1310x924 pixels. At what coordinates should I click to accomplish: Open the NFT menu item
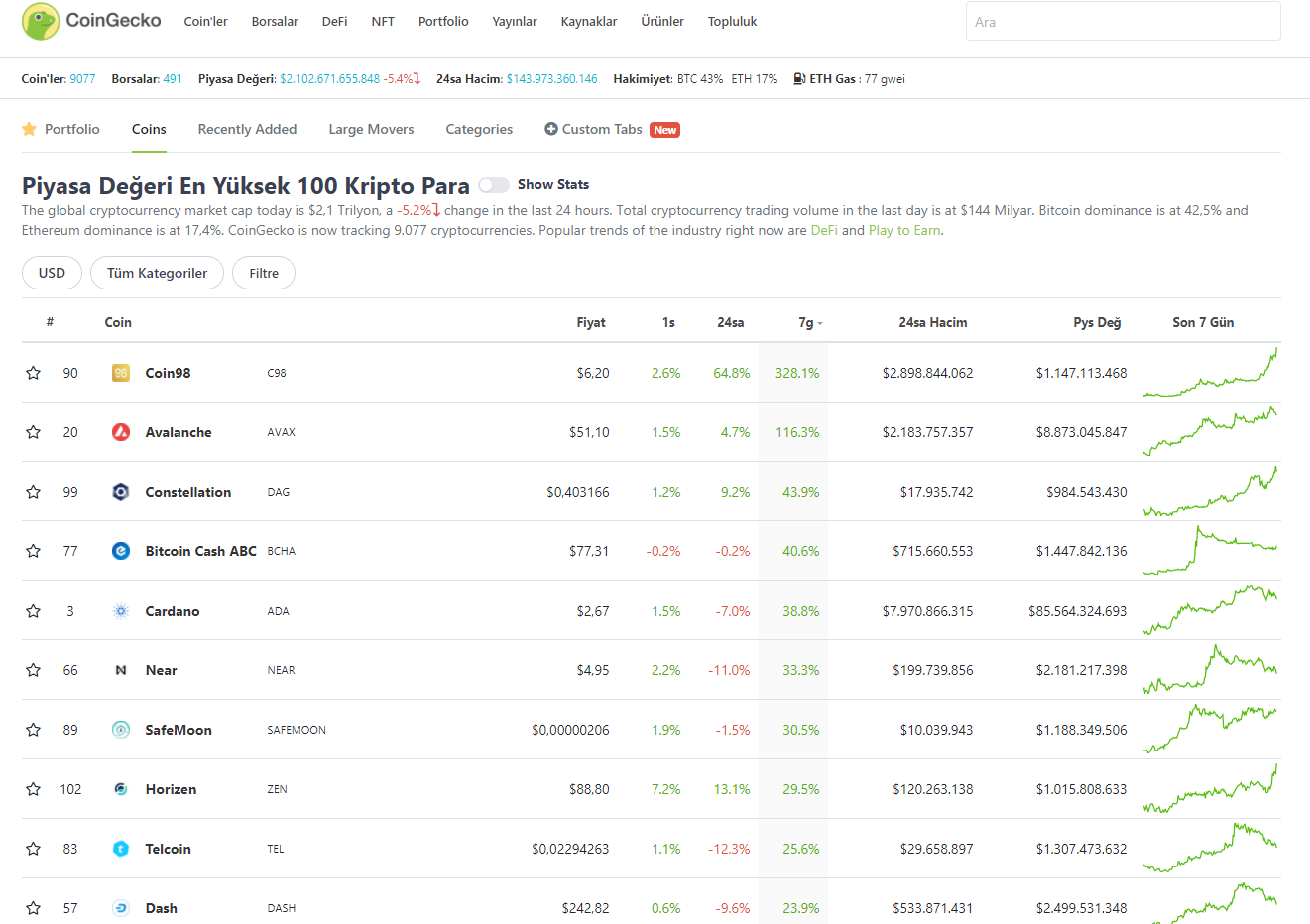[x=383, y=21]
